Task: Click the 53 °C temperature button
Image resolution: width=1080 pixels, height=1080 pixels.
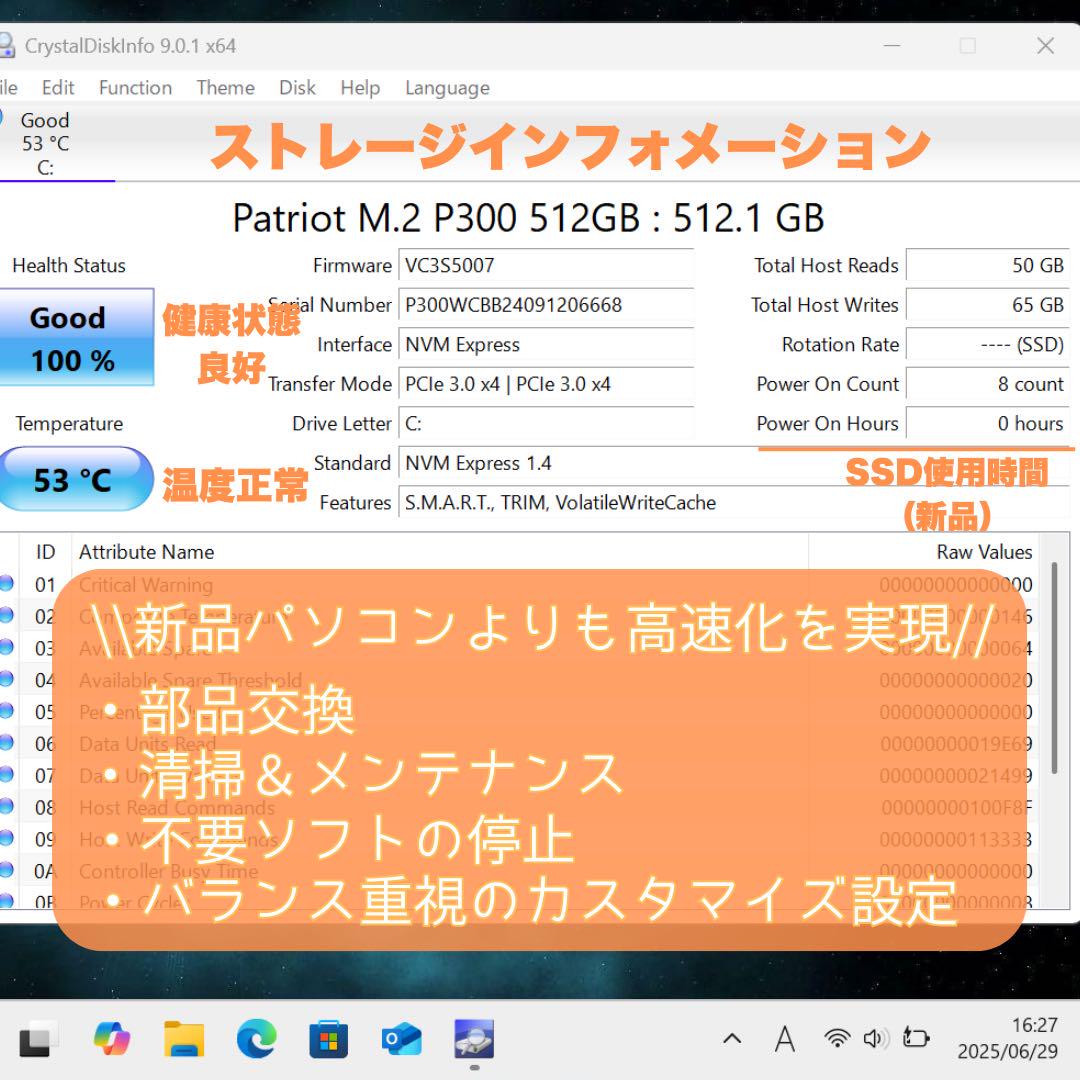Action: (x=76, y=479)
